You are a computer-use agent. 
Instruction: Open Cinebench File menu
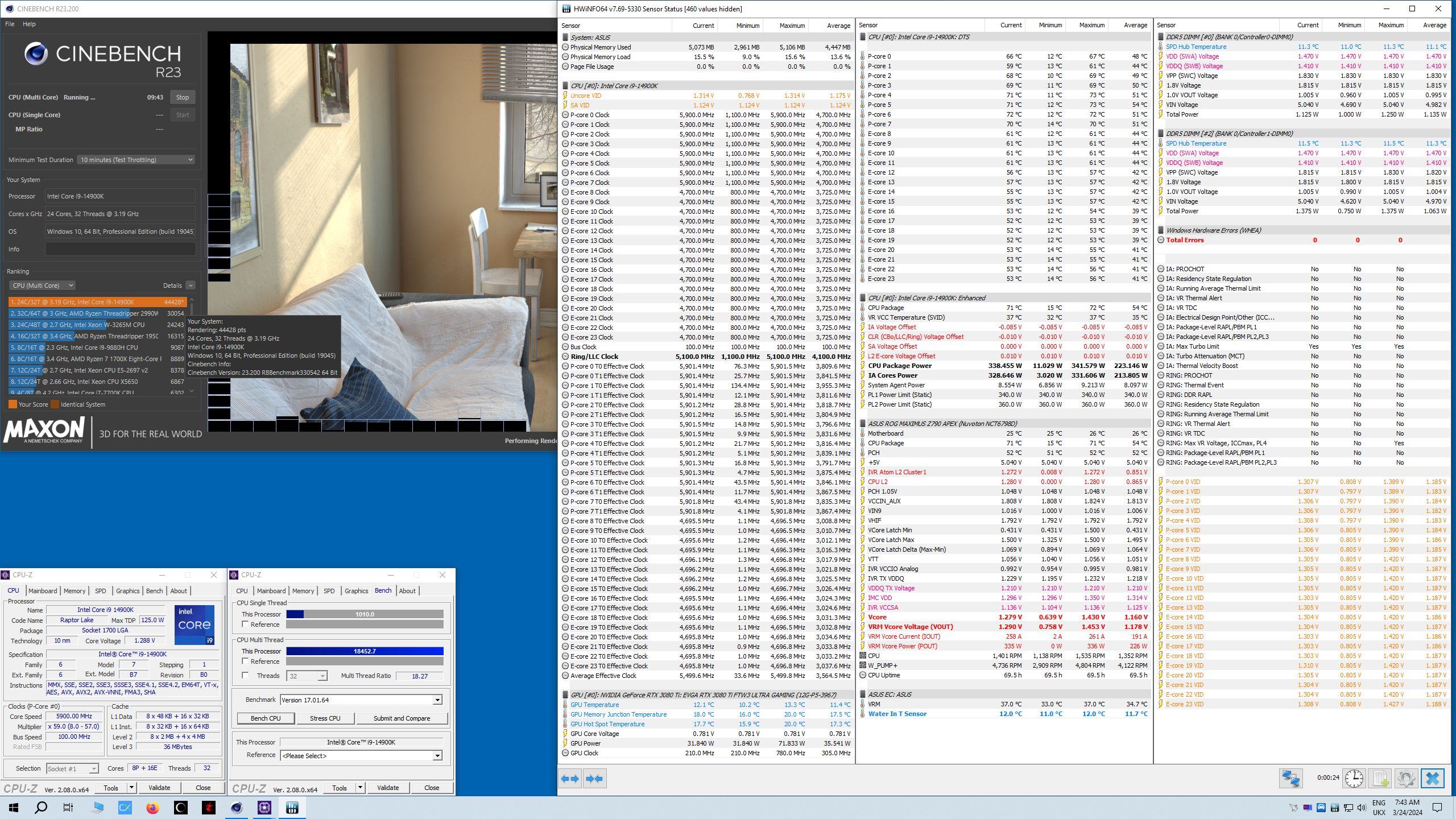point(10,24)
